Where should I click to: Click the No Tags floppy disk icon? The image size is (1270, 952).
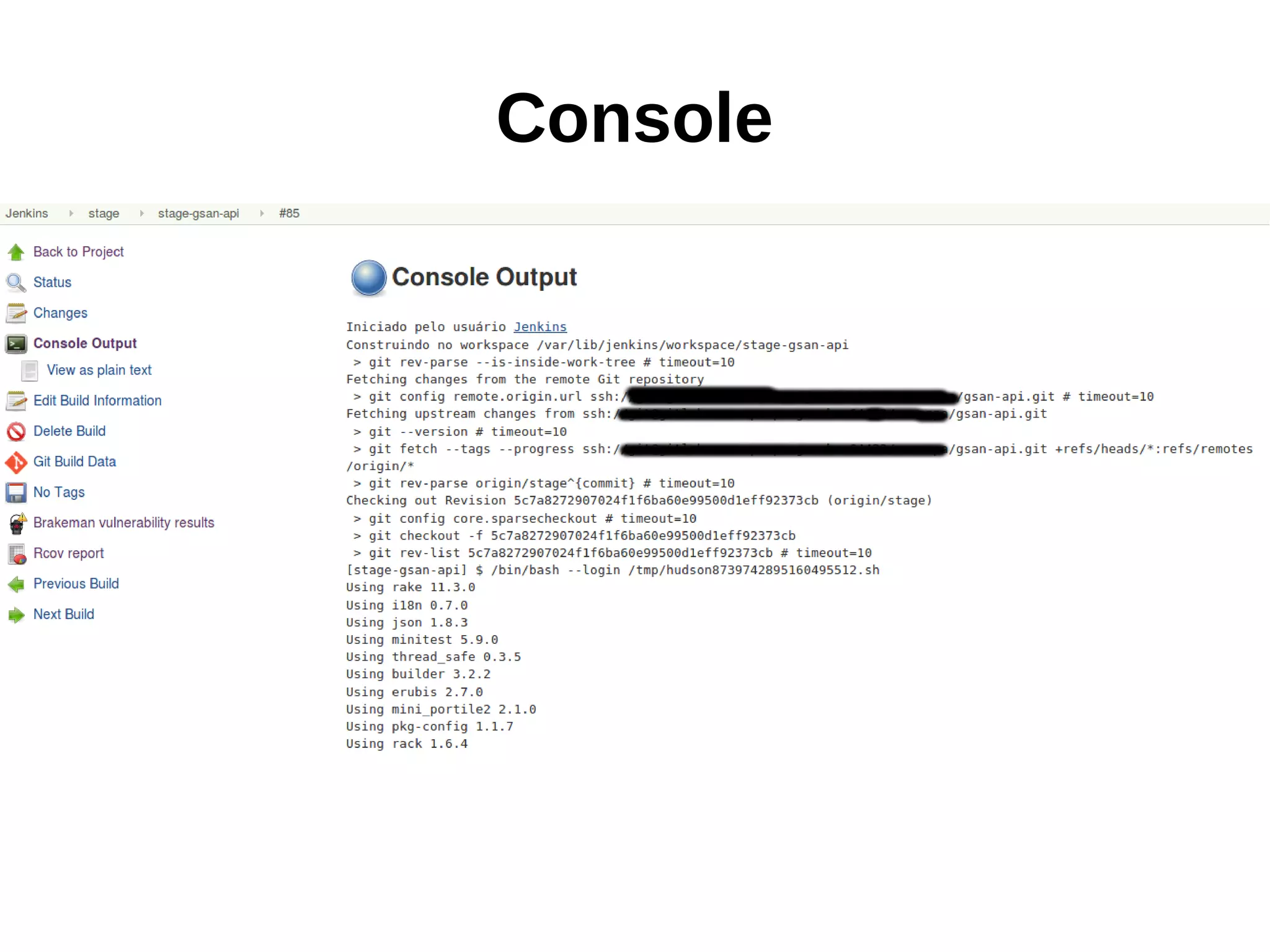pyautogui.click(x=16, y=492)
